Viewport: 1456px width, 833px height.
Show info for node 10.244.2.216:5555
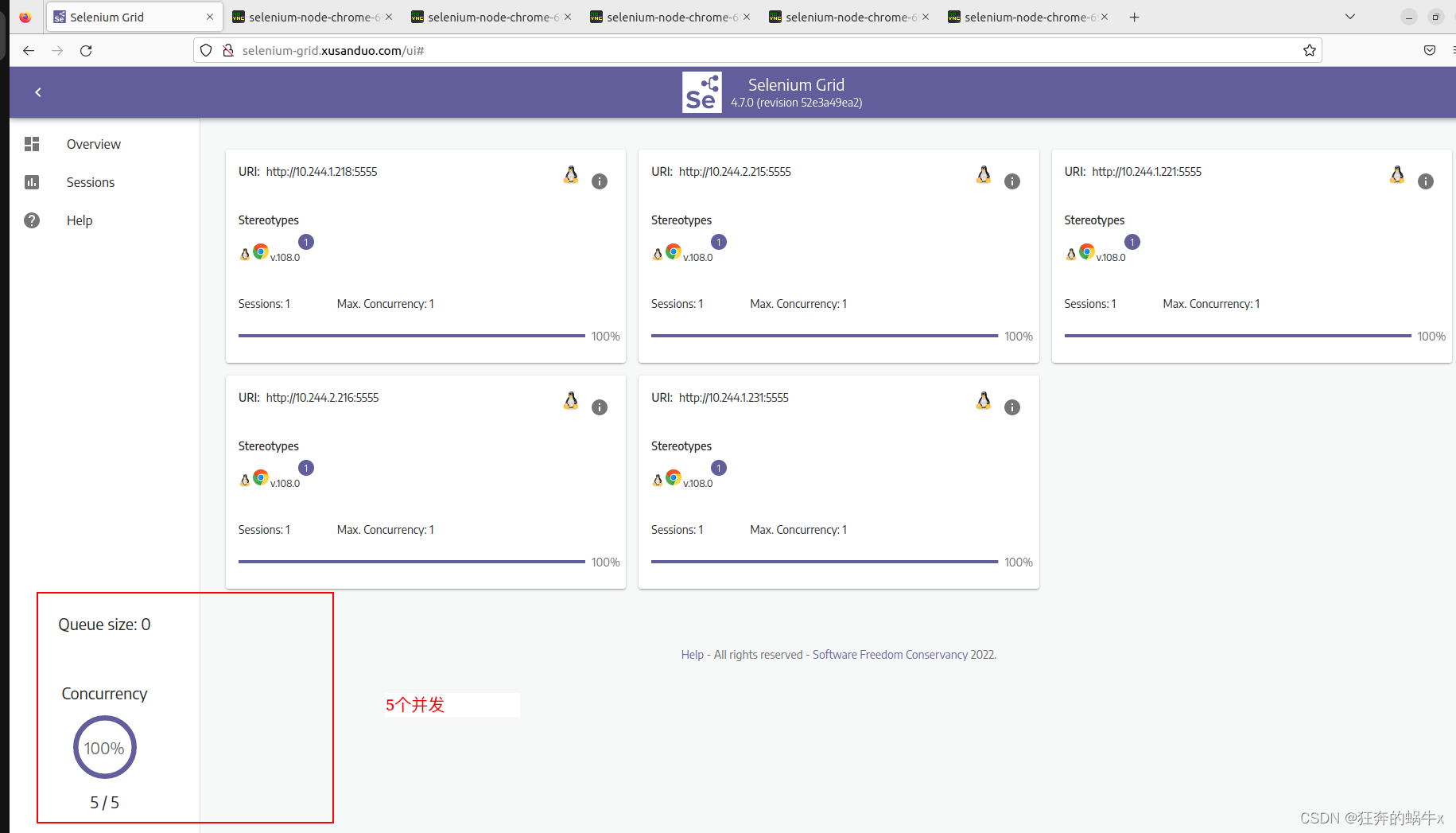(600, 407)
